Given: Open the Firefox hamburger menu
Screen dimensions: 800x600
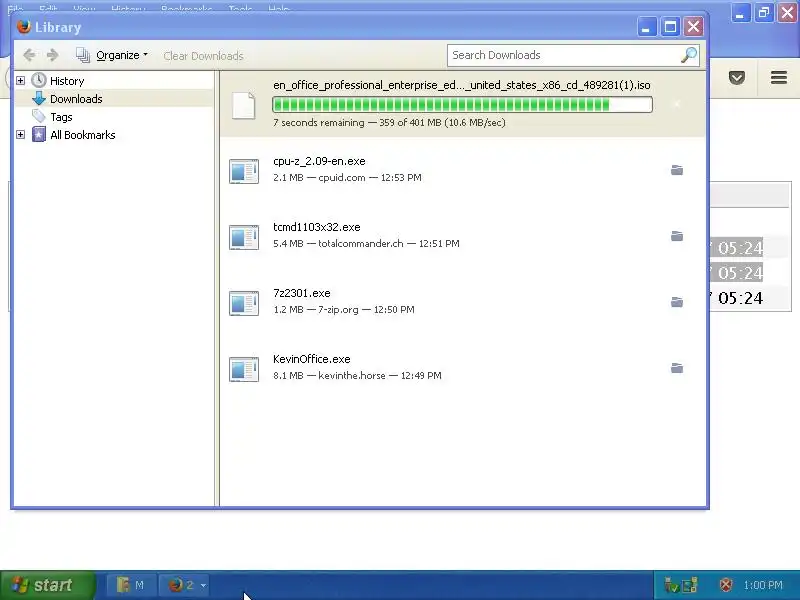Looking at the screenshot, I should click(x=779, y=78).
